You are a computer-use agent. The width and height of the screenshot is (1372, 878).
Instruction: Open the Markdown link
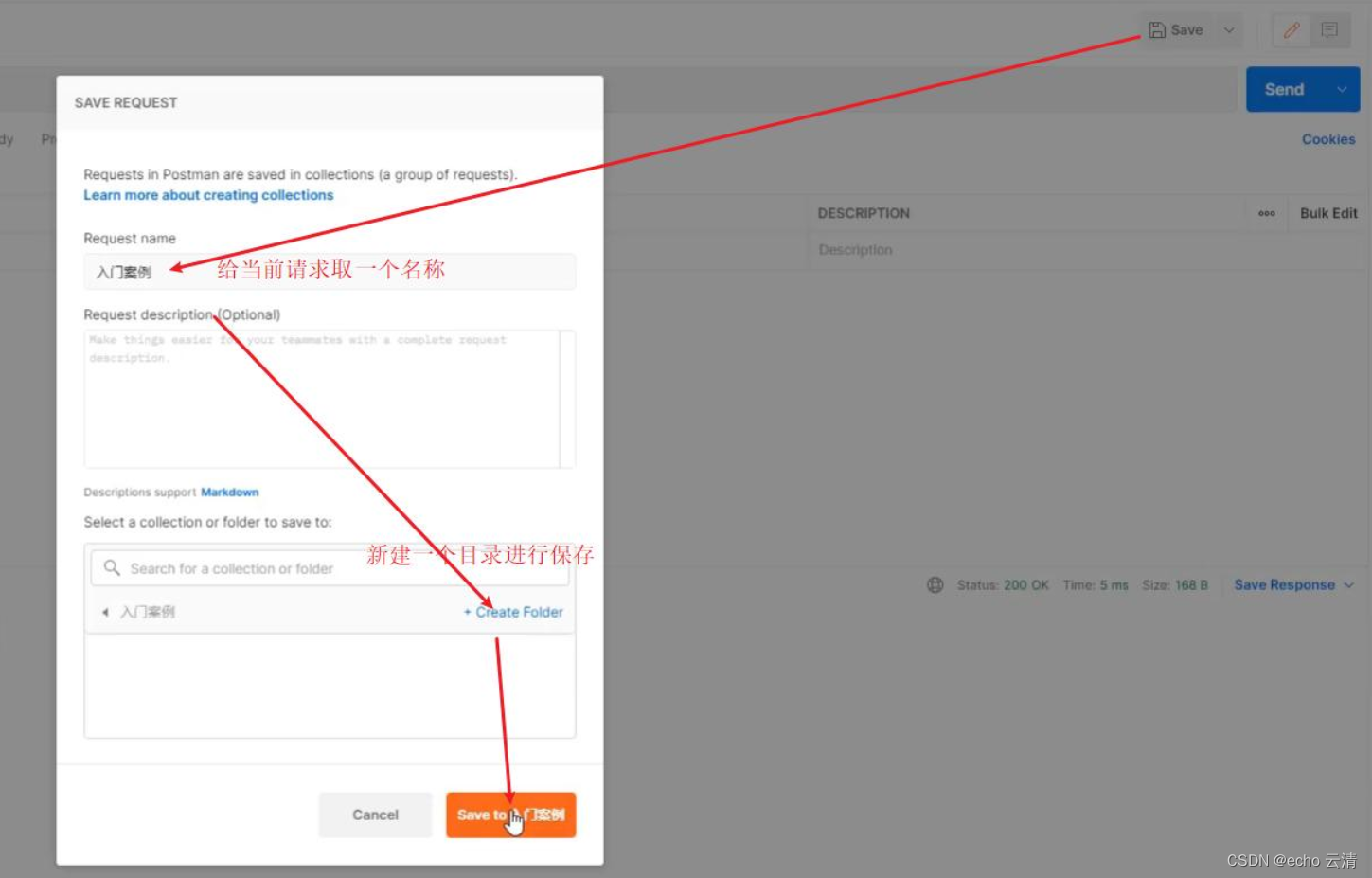[x=229, y=493]
